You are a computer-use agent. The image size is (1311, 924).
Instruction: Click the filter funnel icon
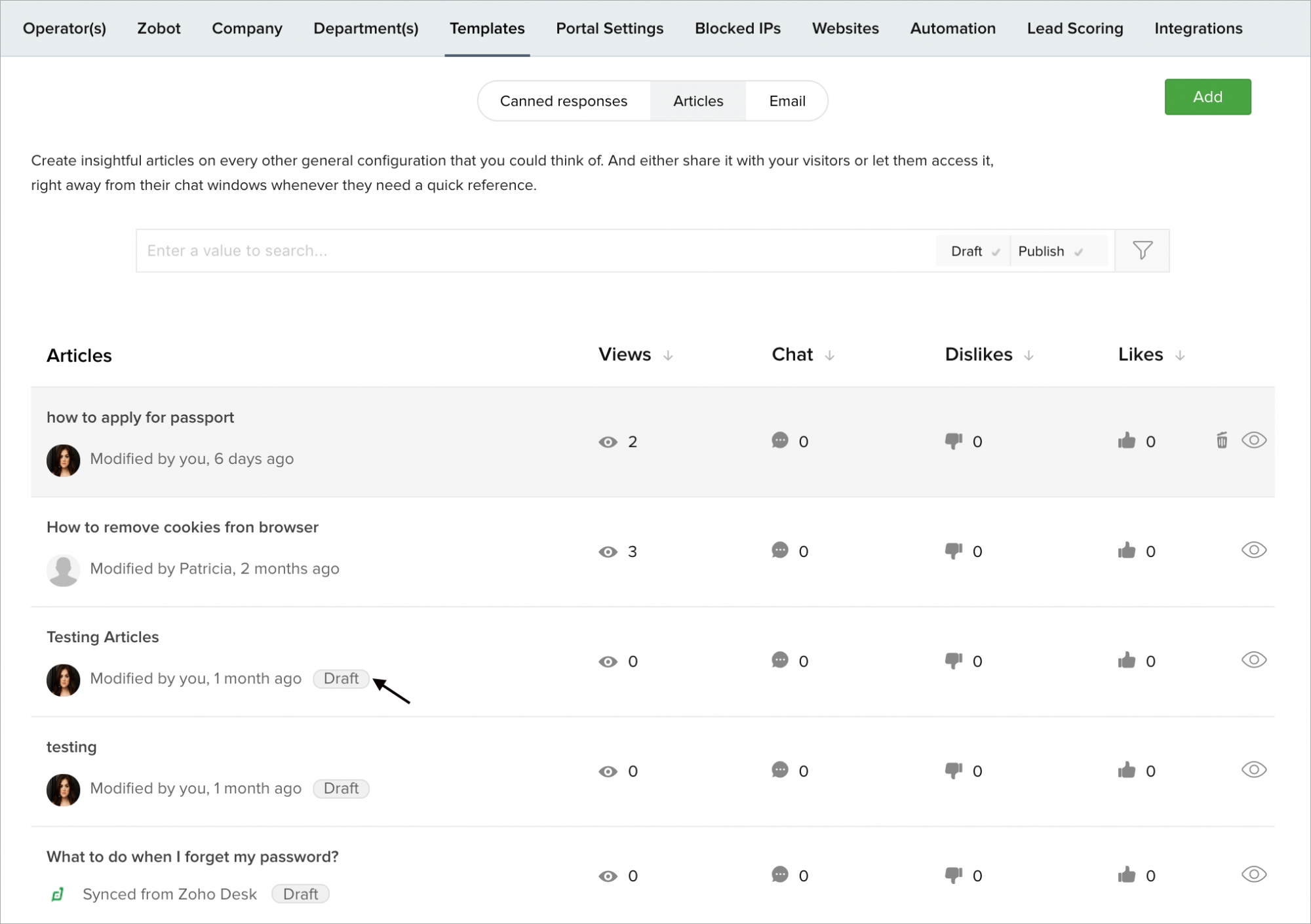coord(1142,250)
